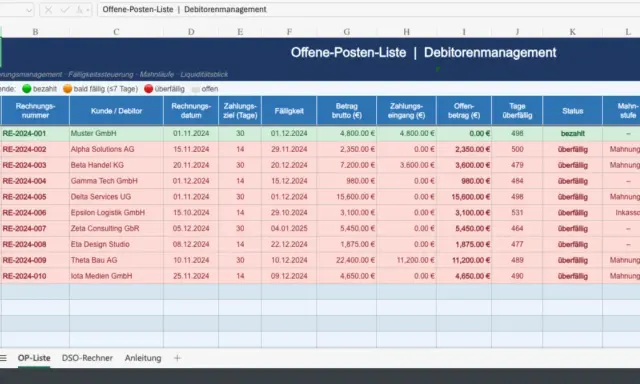The height and width of the screenshot is (384, 640).
Task: Select the Epsilon Logistik GmbH cell
Action: pos(116,213)
